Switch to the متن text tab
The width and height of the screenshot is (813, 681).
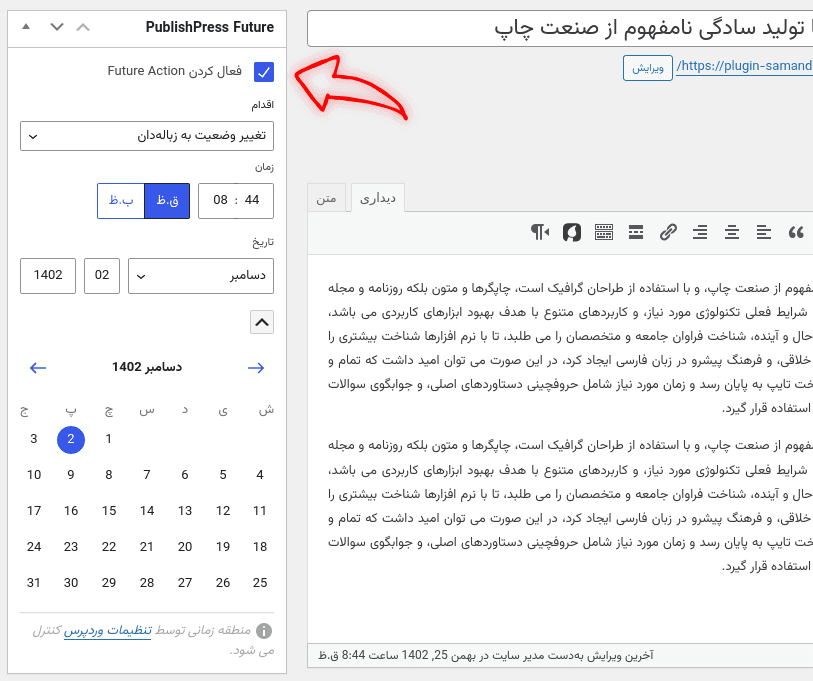[326, 199]
